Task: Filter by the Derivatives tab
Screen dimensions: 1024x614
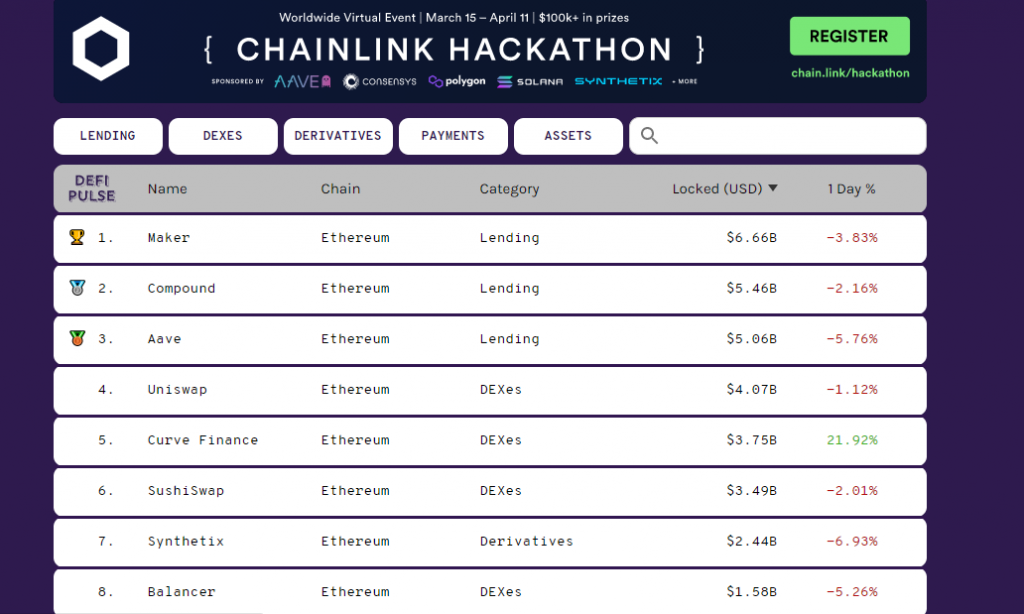Action: point(338,136)
